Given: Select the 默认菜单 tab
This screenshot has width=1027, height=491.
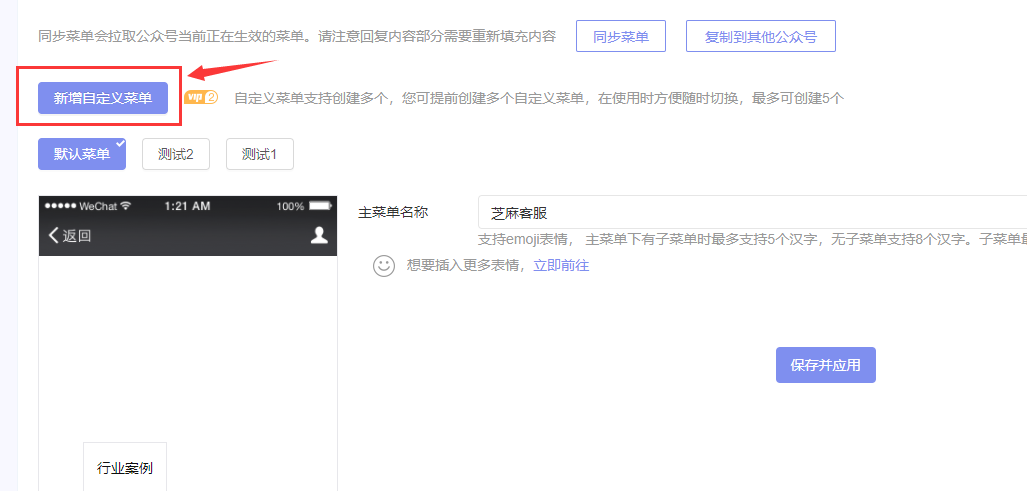Looking at the screenshot, I should point(82,154).
